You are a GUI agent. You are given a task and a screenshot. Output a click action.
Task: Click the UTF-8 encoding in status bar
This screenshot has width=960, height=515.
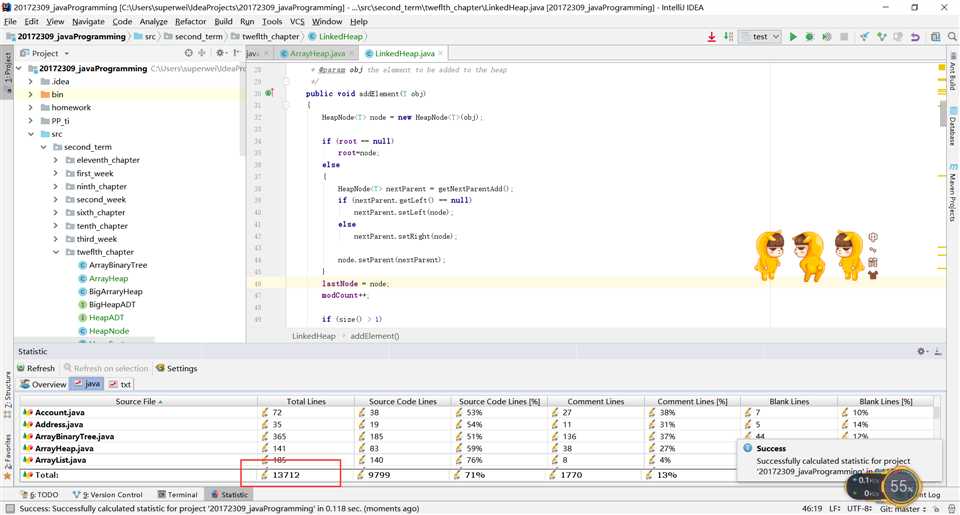coord(858,509)
